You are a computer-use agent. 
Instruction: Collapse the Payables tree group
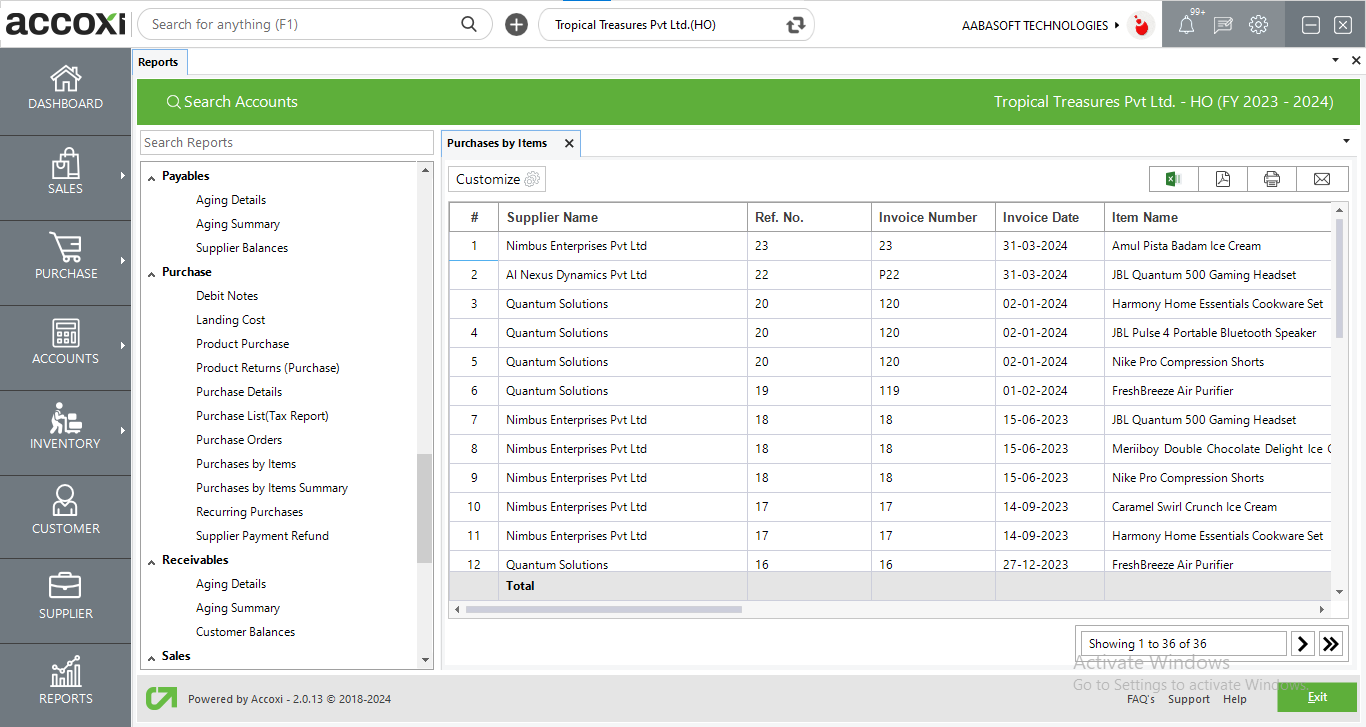[152, 177]
